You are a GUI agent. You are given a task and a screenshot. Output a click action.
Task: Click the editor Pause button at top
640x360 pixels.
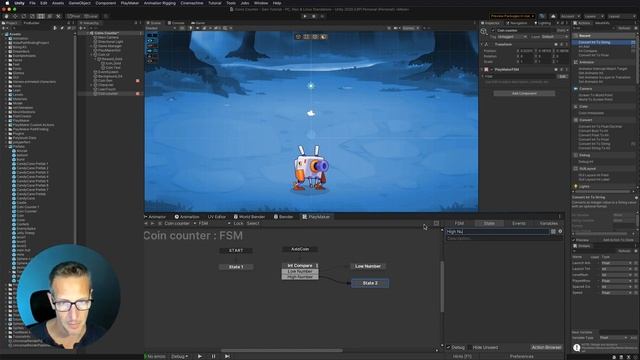[x=313, y=16]
